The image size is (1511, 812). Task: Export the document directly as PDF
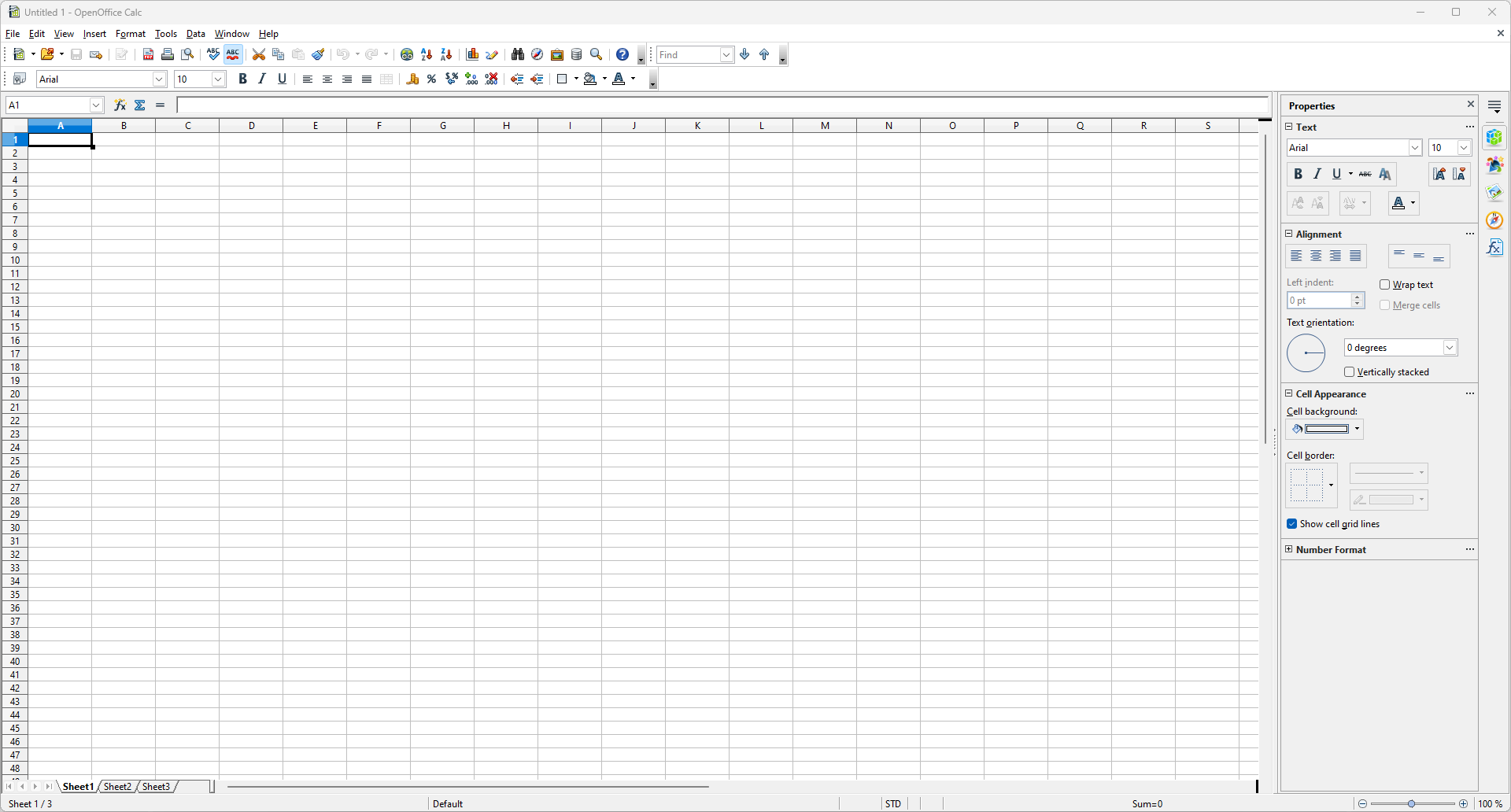(x=148, y=54)
